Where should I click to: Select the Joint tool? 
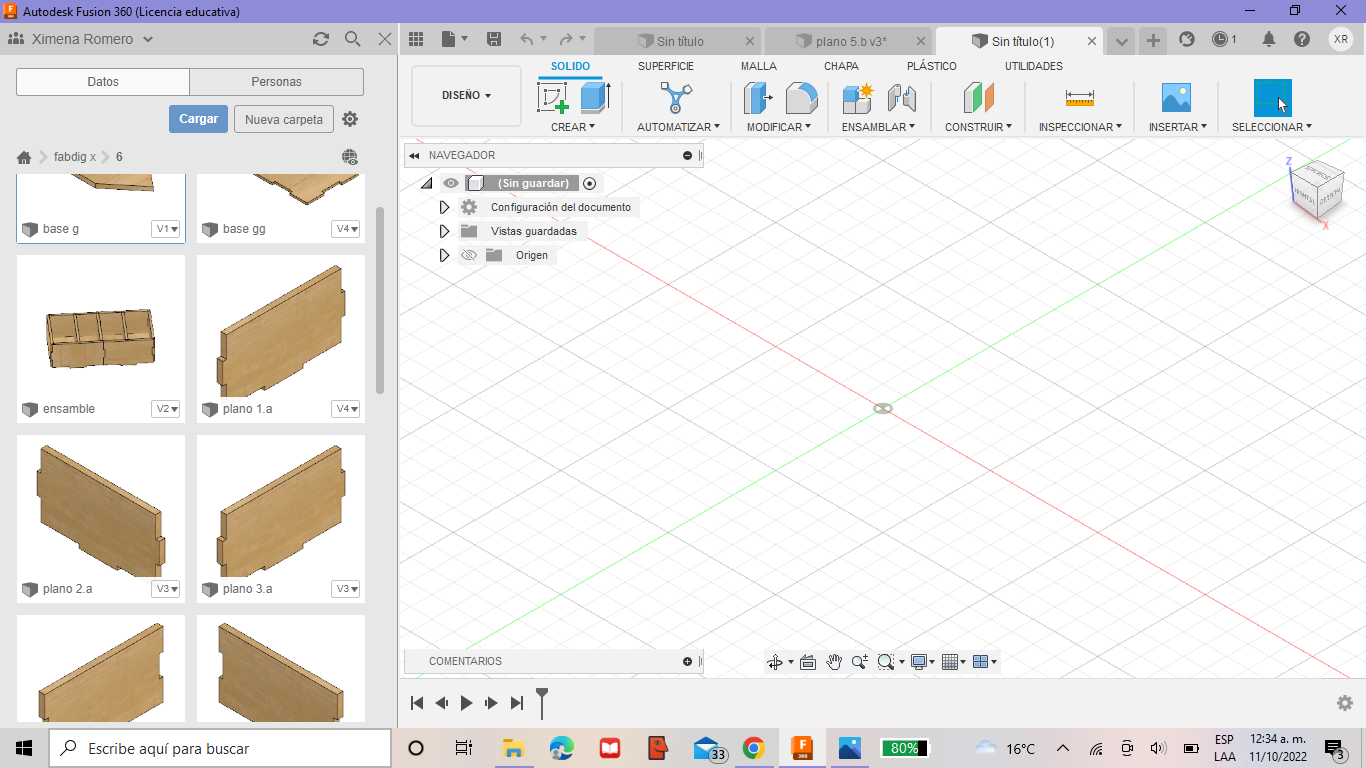click(x=902, y=98)
